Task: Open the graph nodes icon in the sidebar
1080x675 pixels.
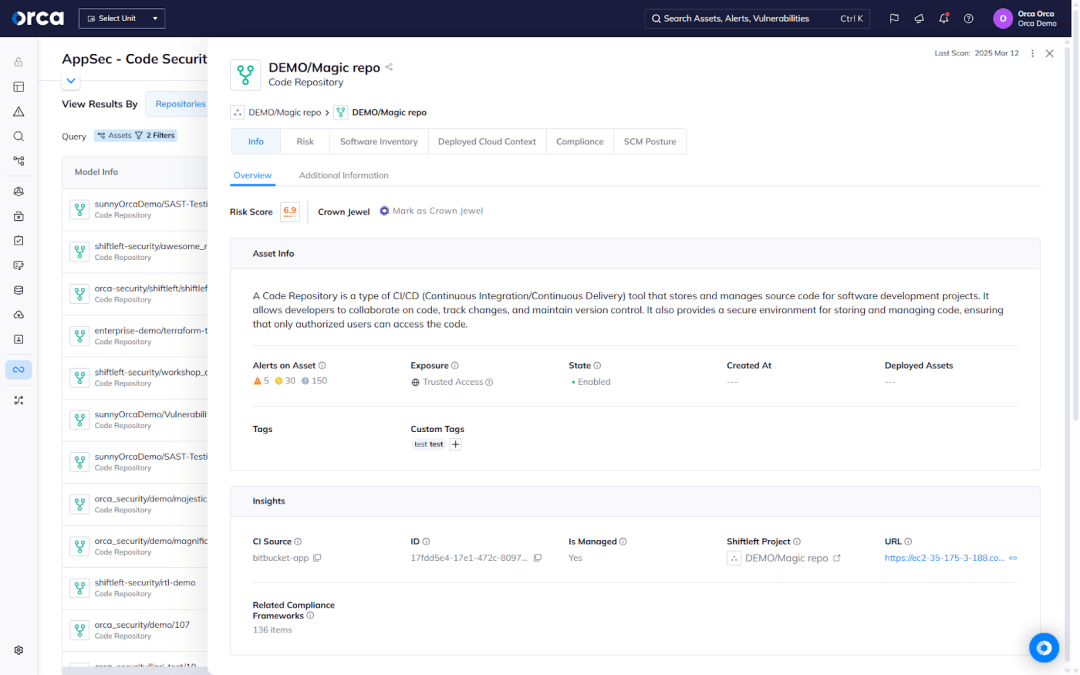Action: coord(19,160)
